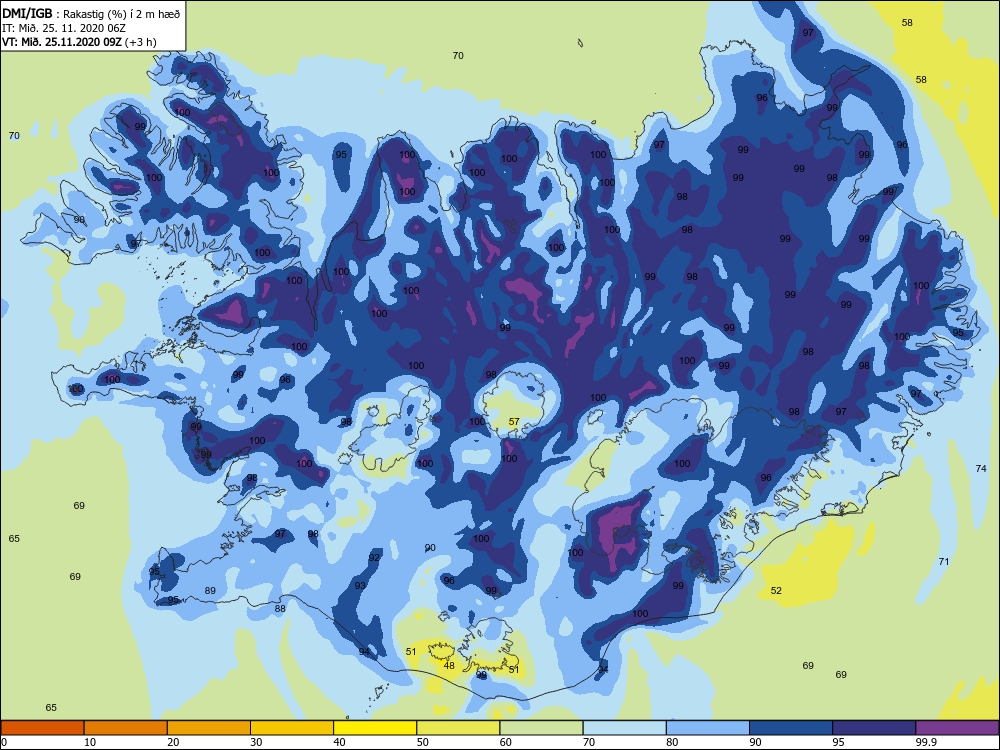Click the 'DMI/IGB : Rakastig (%) í 2 m hæð' title
The height and width of the screenshot is (750, 1000).
[x=91, y=14]
